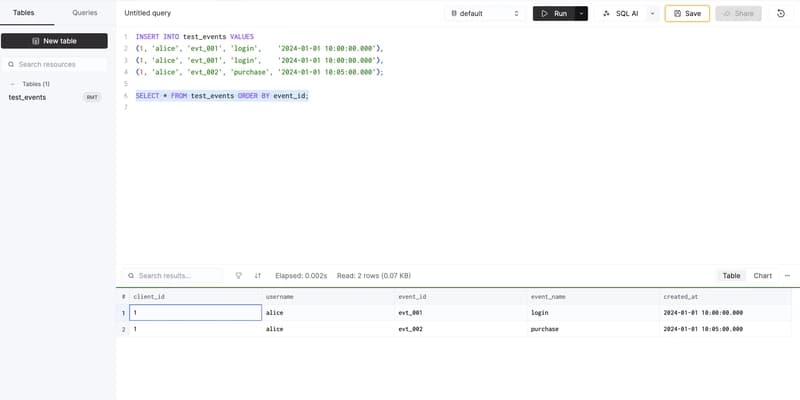Show results in Chart view

(763, 276)
